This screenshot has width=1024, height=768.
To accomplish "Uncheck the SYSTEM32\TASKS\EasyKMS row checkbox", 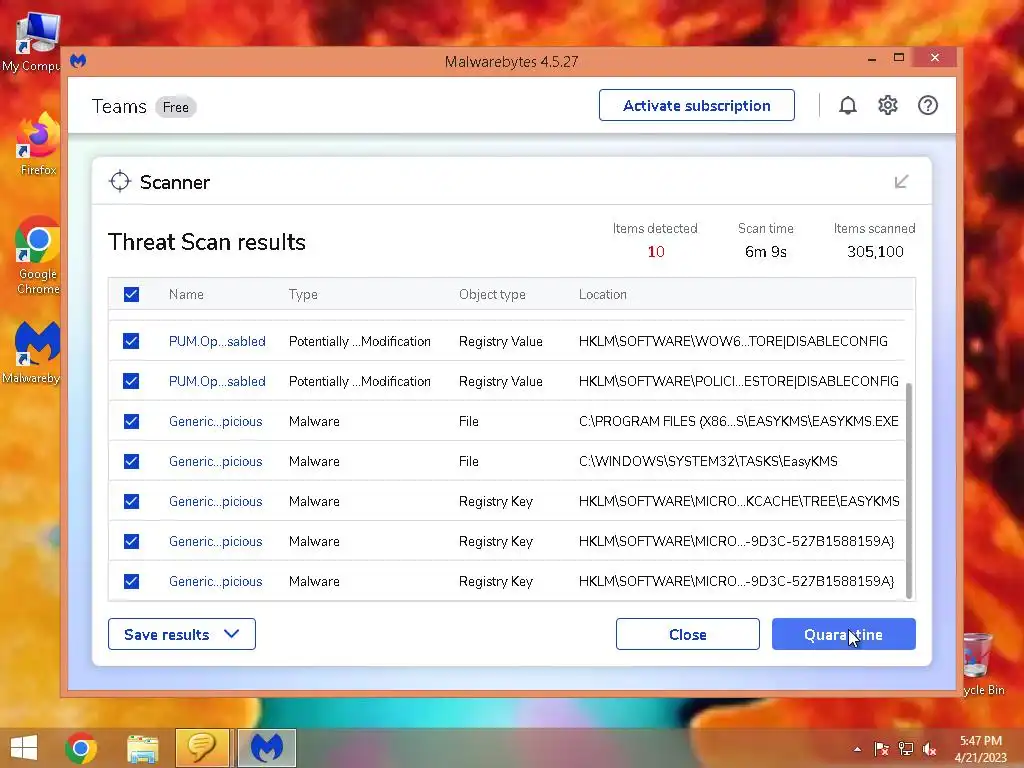I will pyautogui.click(x=131, y=461).
